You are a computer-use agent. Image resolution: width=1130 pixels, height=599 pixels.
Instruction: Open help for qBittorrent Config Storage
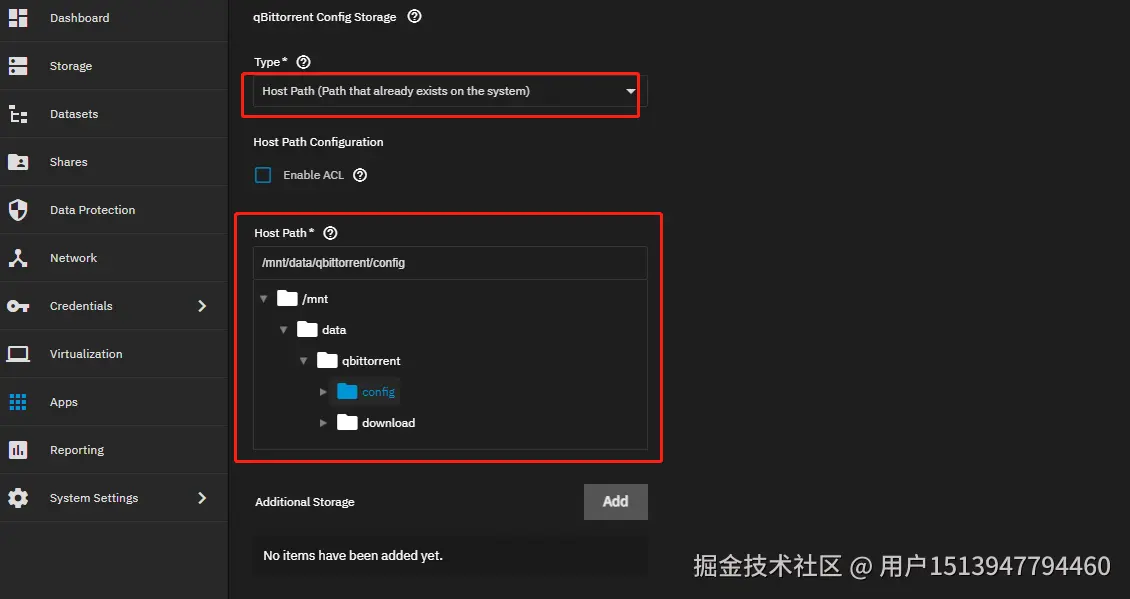pos(414,16)
